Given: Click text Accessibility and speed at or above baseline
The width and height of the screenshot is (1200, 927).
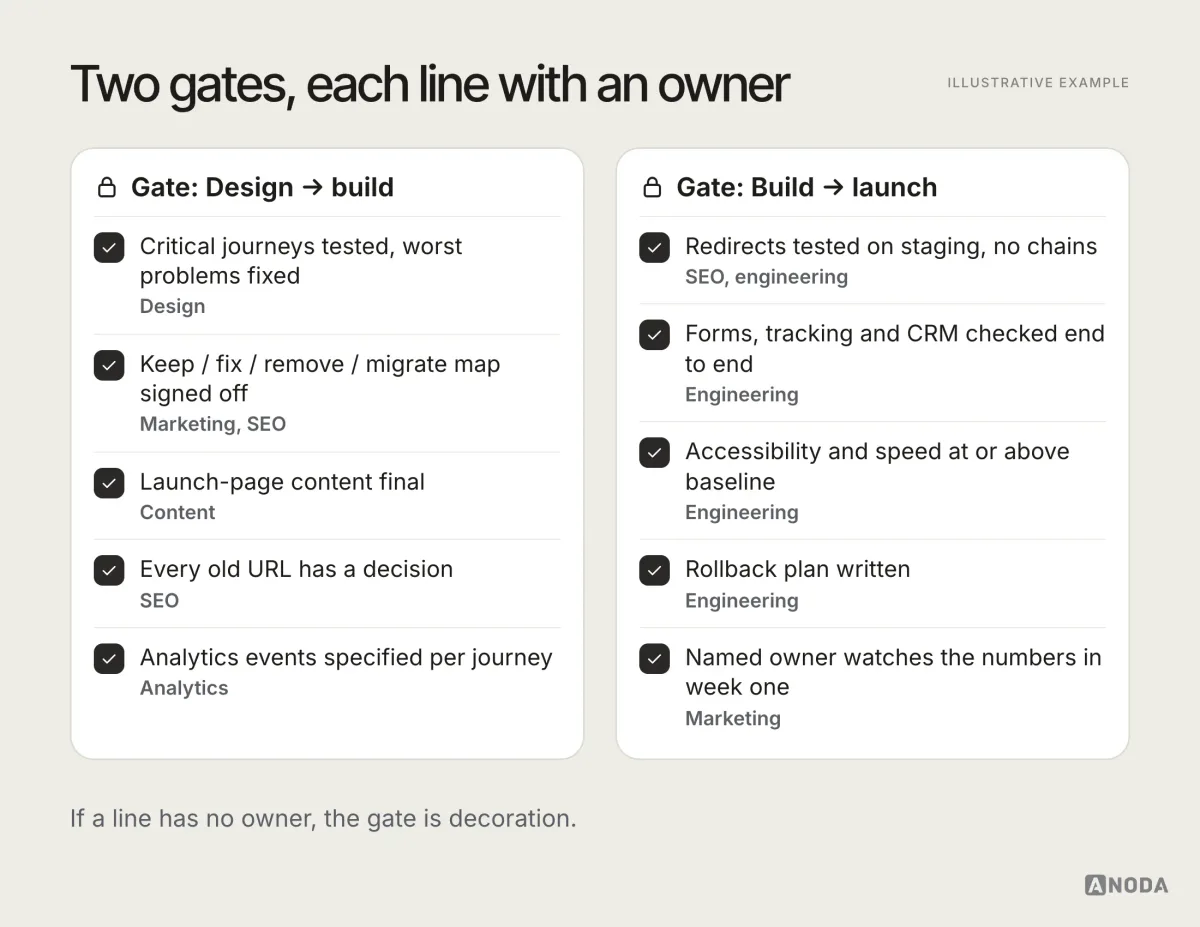Looking at the screenshot, I should coord(877,467).
